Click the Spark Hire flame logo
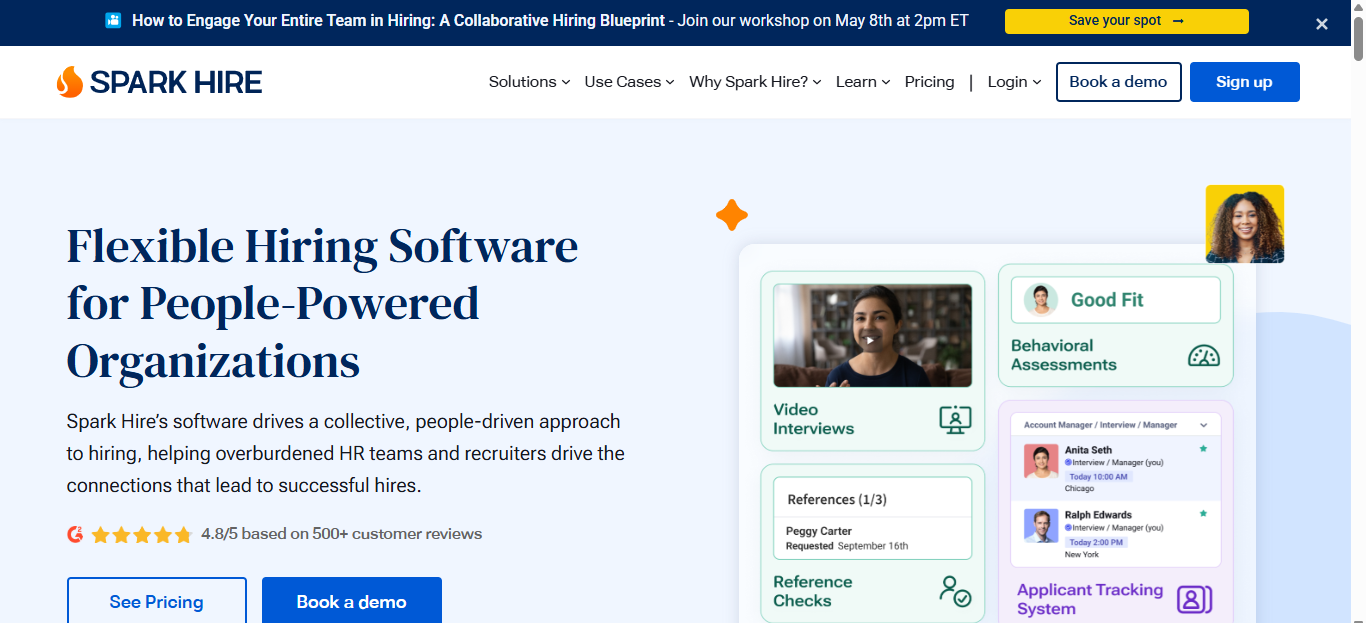The image size is (1366, 623). pyautogui.click(x=69, y=82)
